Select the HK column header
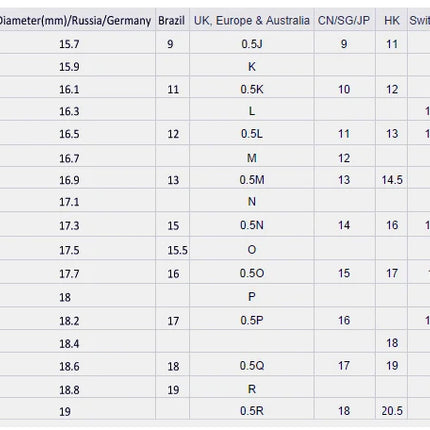This screenshot has height=430, width=430. 392,21
